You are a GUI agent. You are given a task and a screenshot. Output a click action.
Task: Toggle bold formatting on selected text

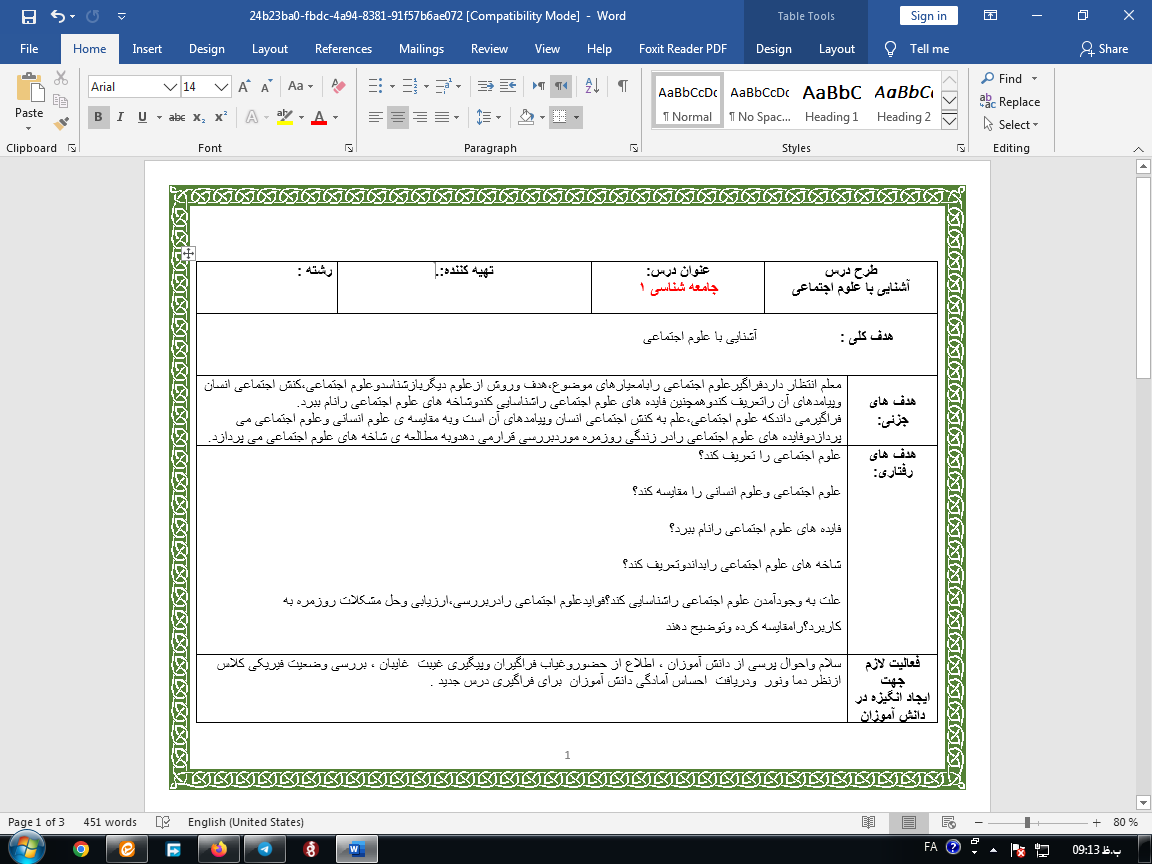point(97,117)
